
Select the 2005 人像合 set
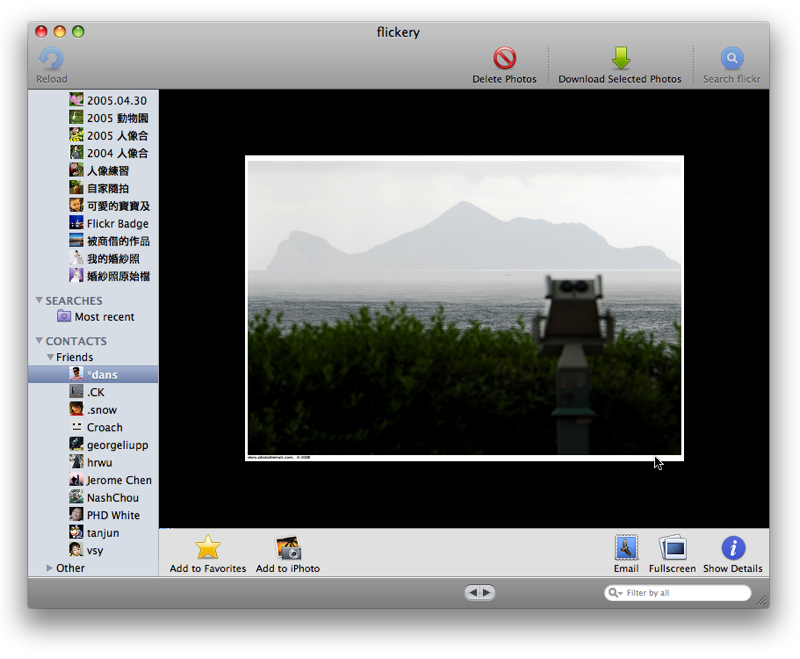pyautogui.click(x=93, y=136)
